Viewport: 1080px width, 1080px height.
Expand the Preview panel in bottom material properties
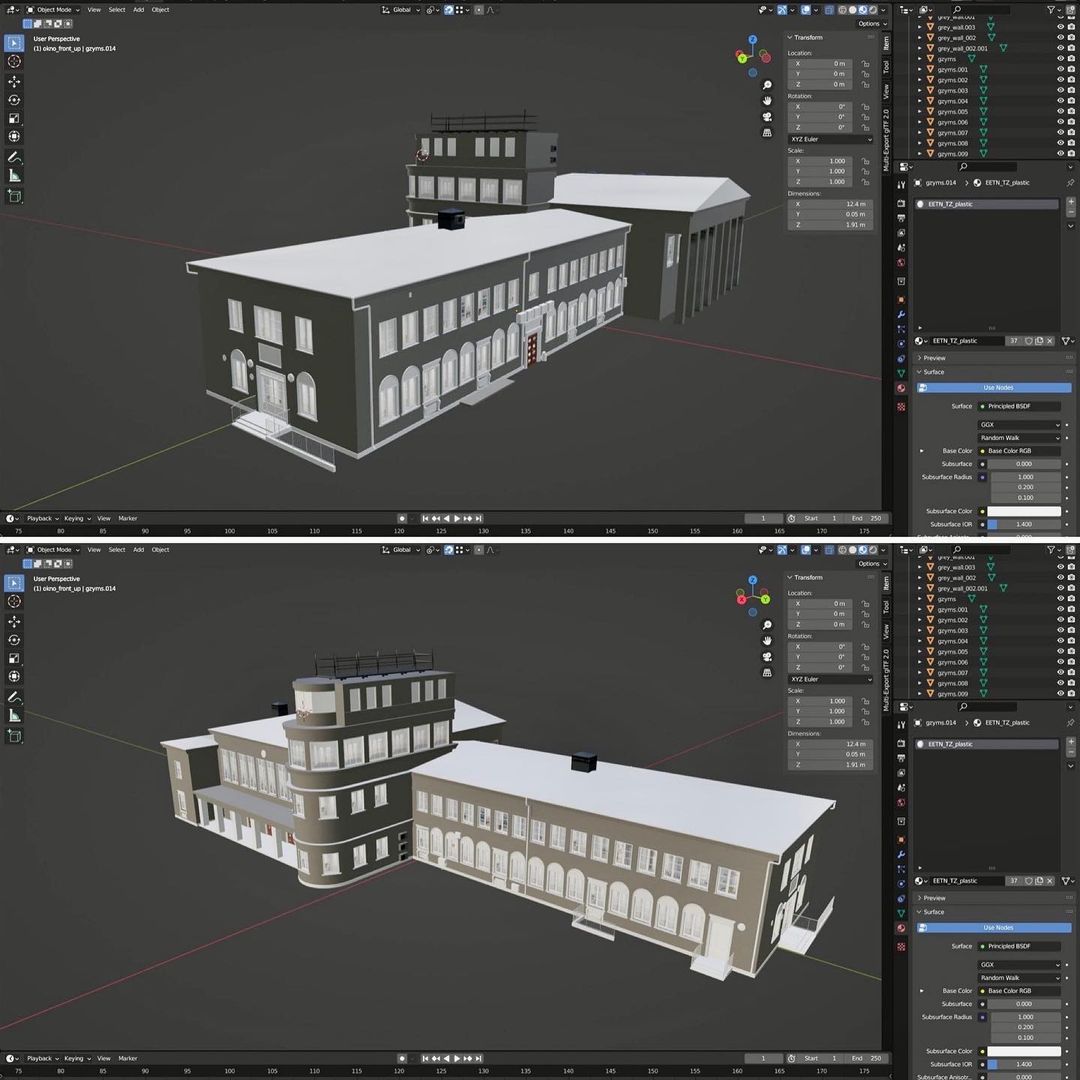tap(934, 898)
